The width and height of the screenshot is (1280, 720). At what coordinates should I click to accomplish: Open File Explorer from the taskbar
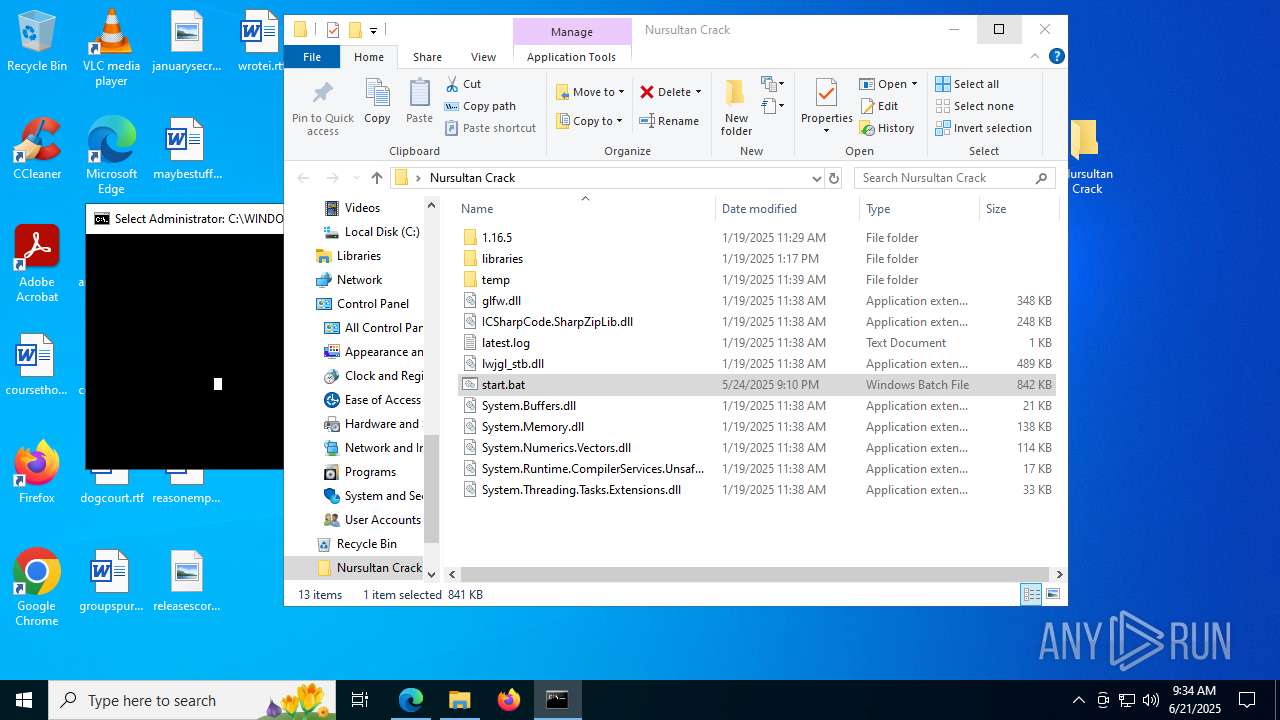tap(460, 700)
